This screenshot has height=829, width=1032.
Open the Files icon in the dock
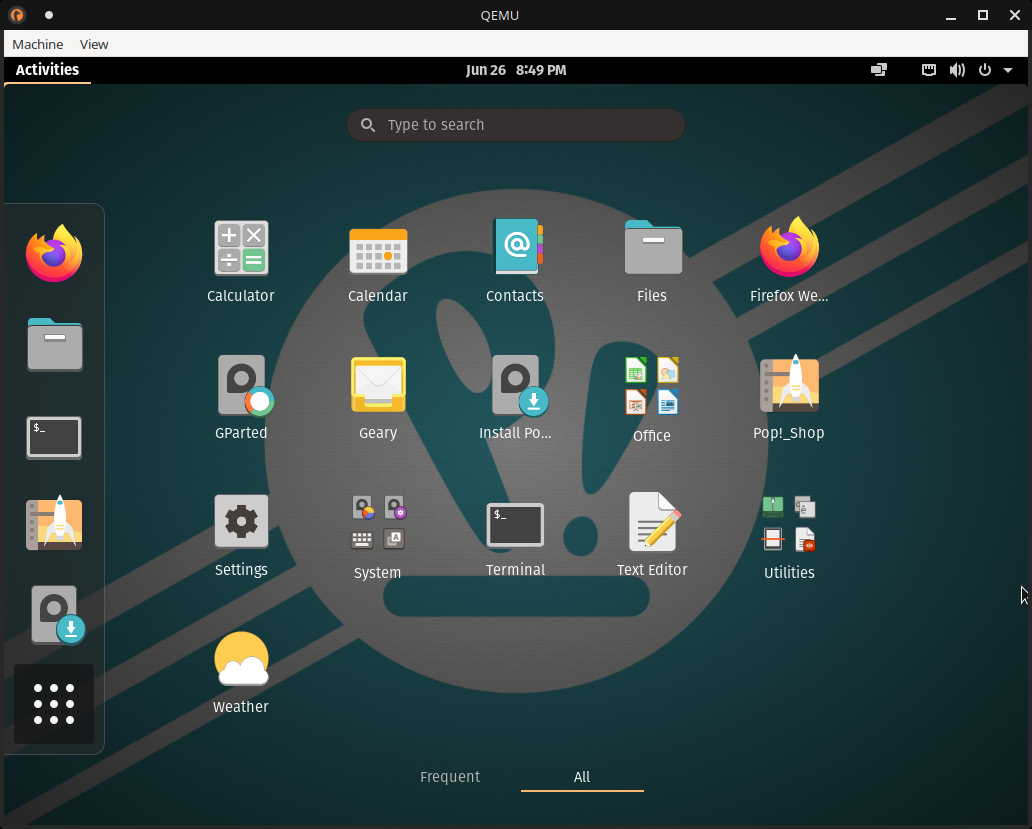click(55, 345)
